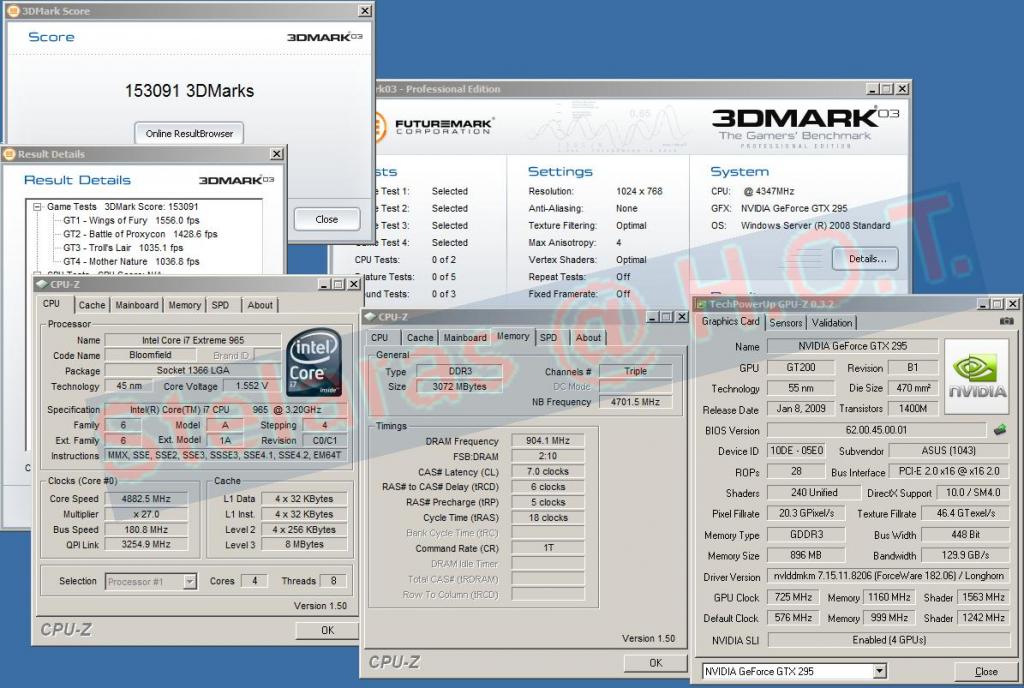Click OK in the CPU-Z memory window
Viewport: 1024px width, 688px height.
pyautogui.click(x=656, y=663)
